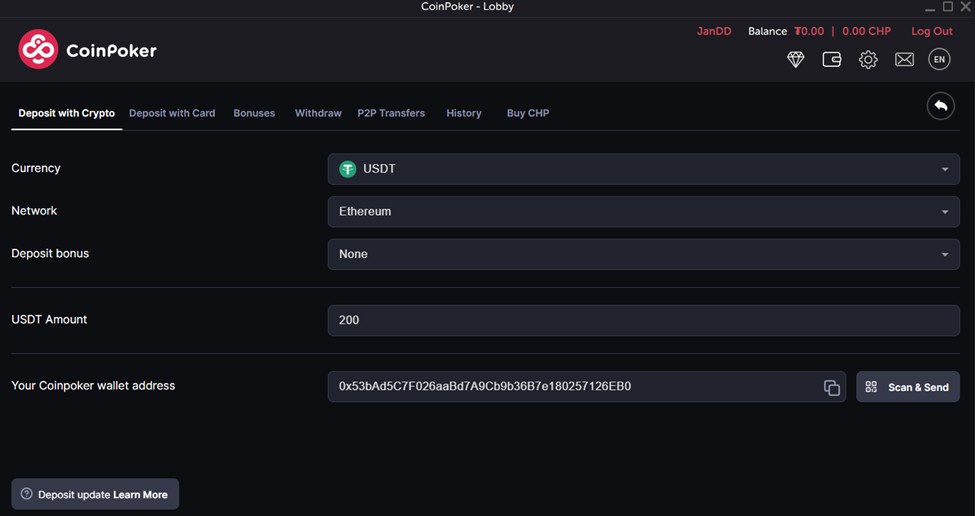Open messages via the envelope icon
The height and width of the screenshot is (516, 975).
pyautogui.click(x=904, y=60)
